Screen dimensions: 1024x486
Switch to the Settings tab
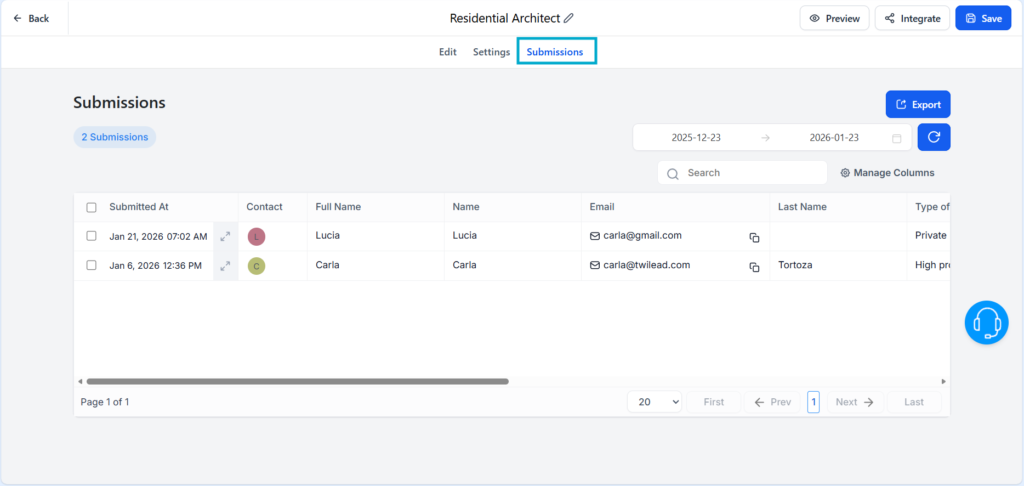pos(491,52)
